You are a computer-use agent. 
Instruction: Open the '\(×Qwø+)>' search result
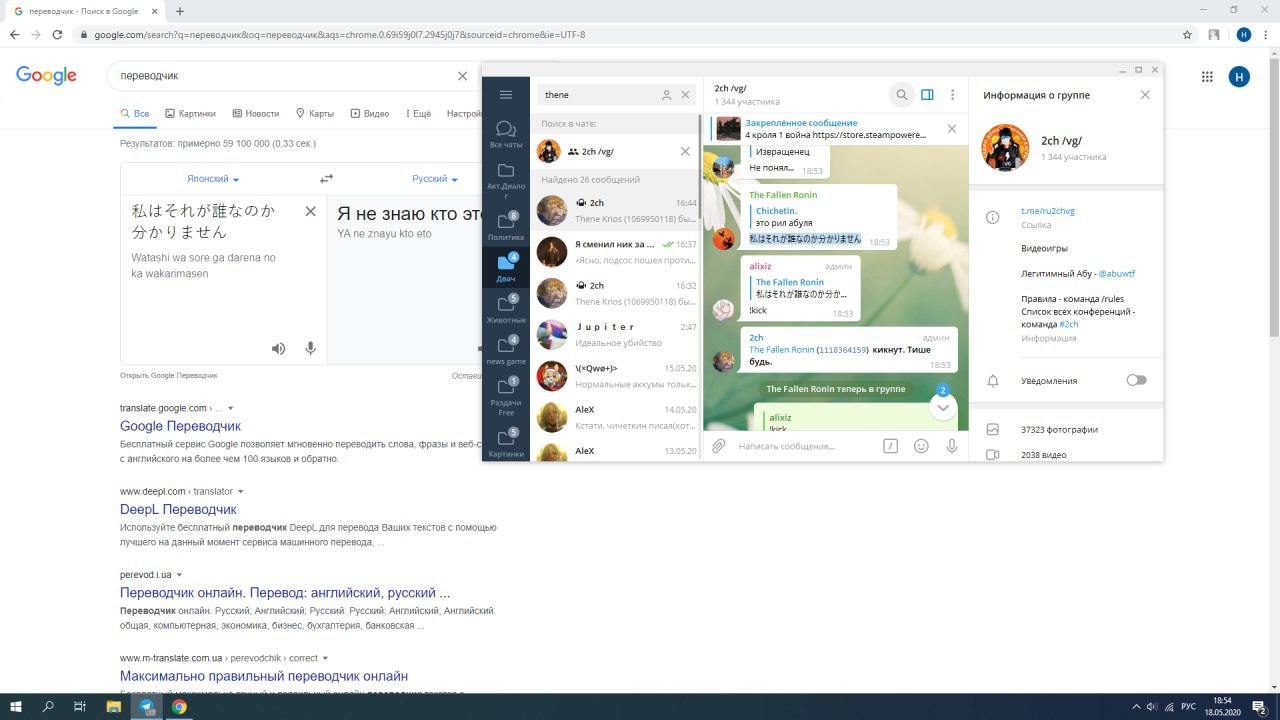(616, 375)
